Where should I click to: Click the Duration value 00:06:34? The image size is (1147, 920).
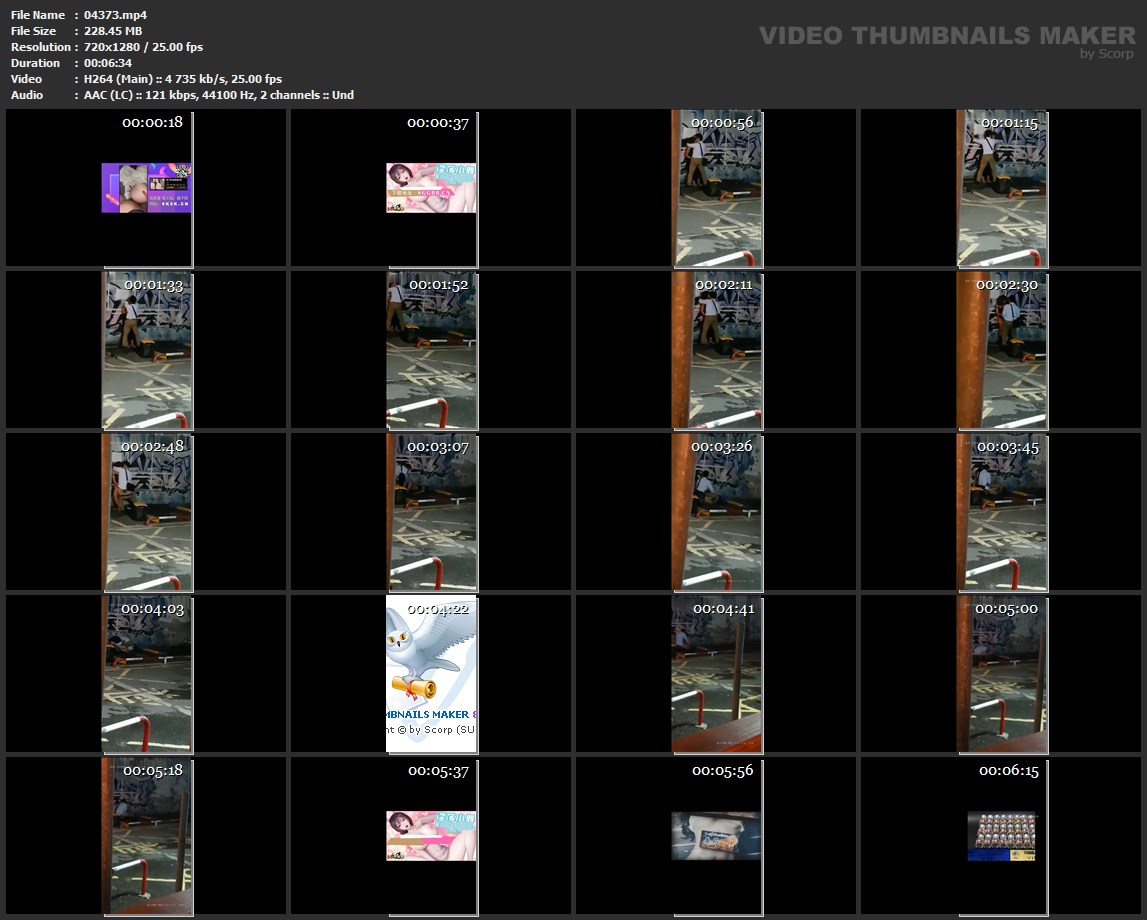pos(108,63)
